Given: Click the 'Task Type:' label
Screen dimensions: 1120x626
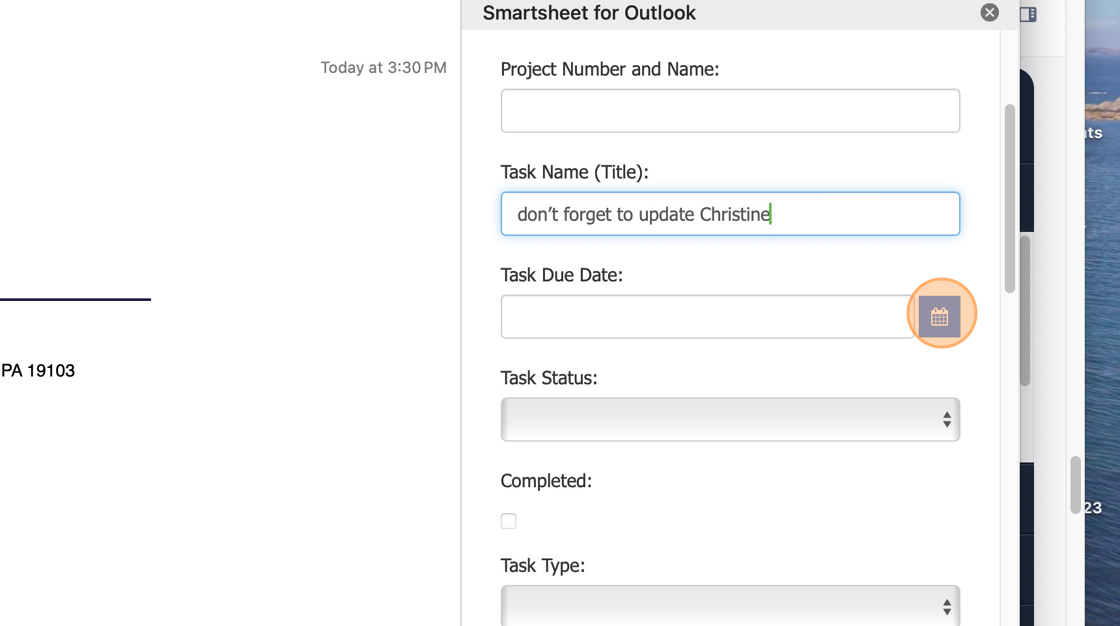Looking at the screenshot, I should click(543, 565).
